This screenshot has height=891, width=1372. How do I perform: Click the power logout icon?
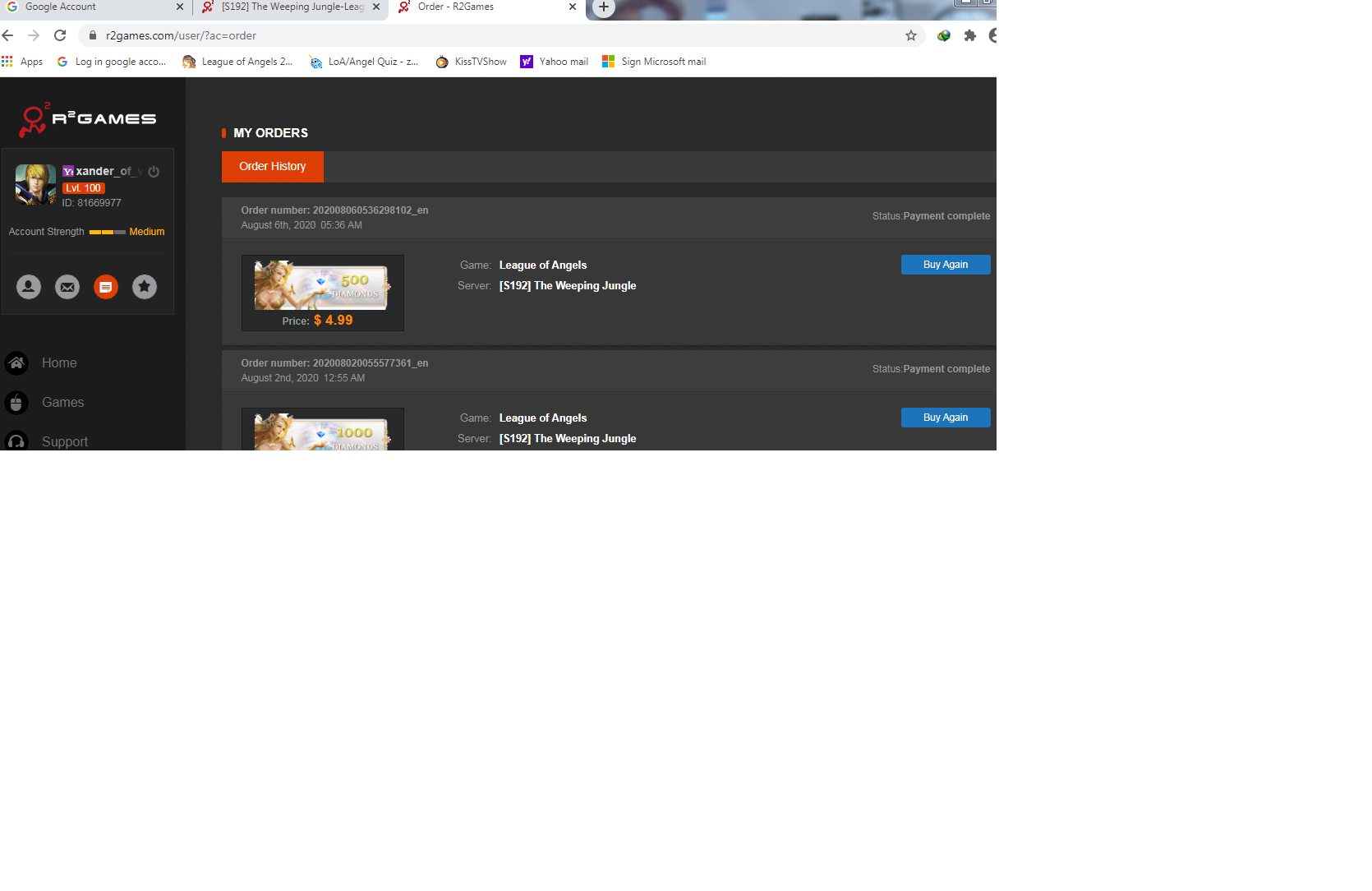click(x=154, y=172)
